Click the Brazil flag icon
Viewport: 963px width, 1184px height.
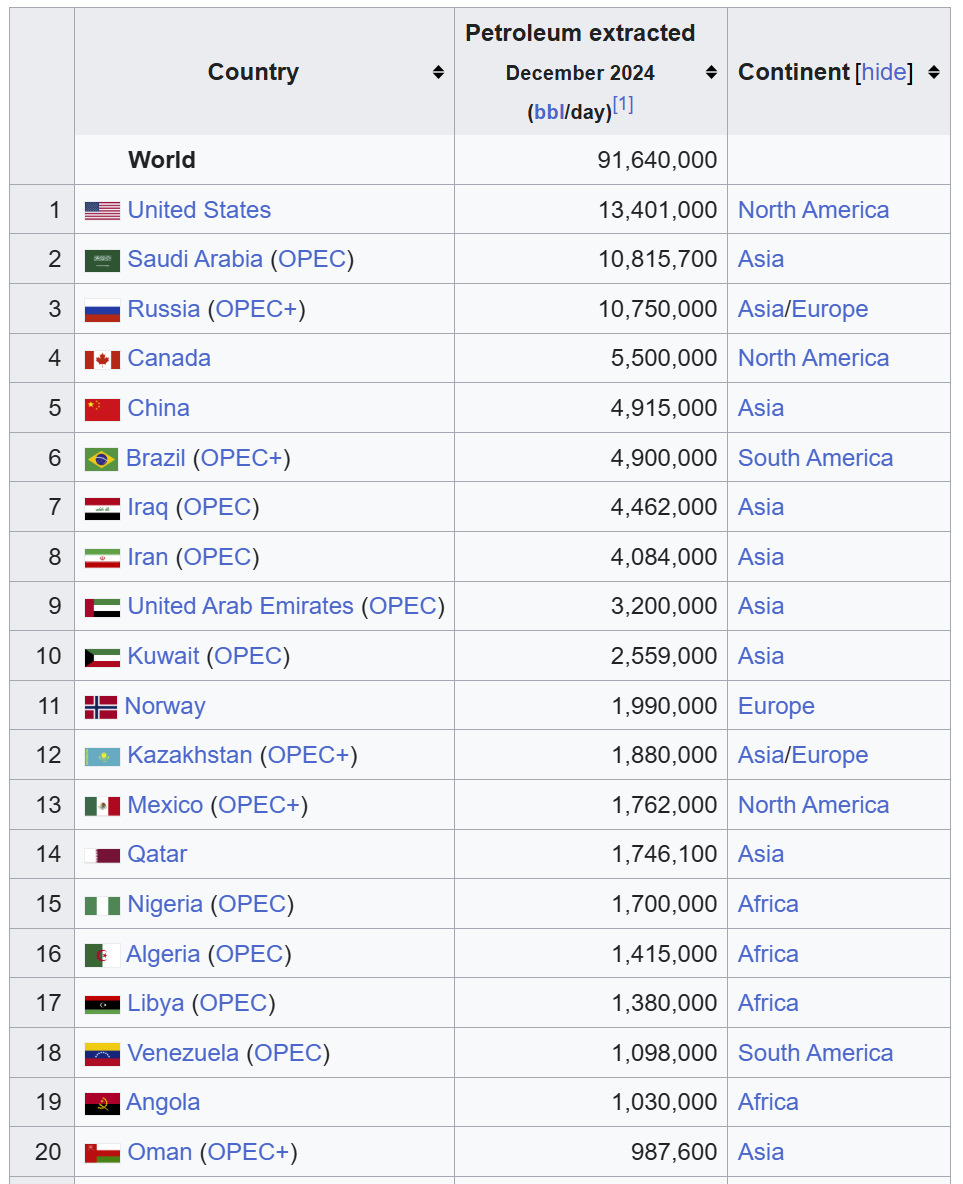pyautogui.click(x=101, y=459)
